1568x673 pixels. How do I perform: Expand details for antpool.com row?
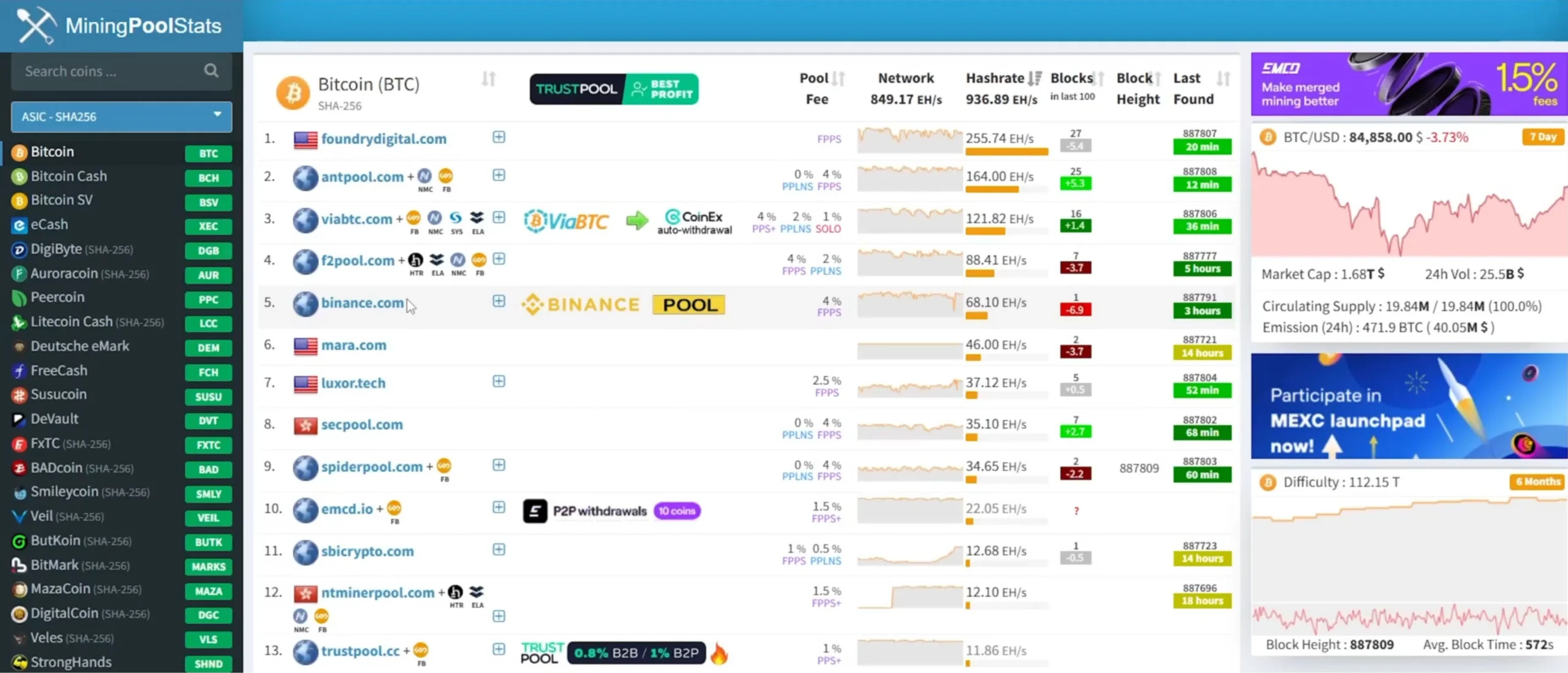(499, 175)
